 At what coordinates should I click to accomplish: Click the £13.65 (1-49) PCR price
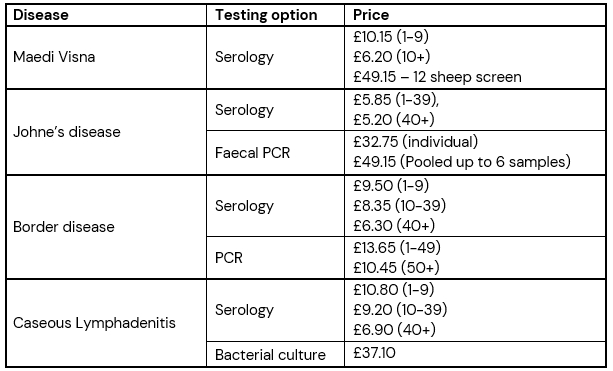(397, 247)
